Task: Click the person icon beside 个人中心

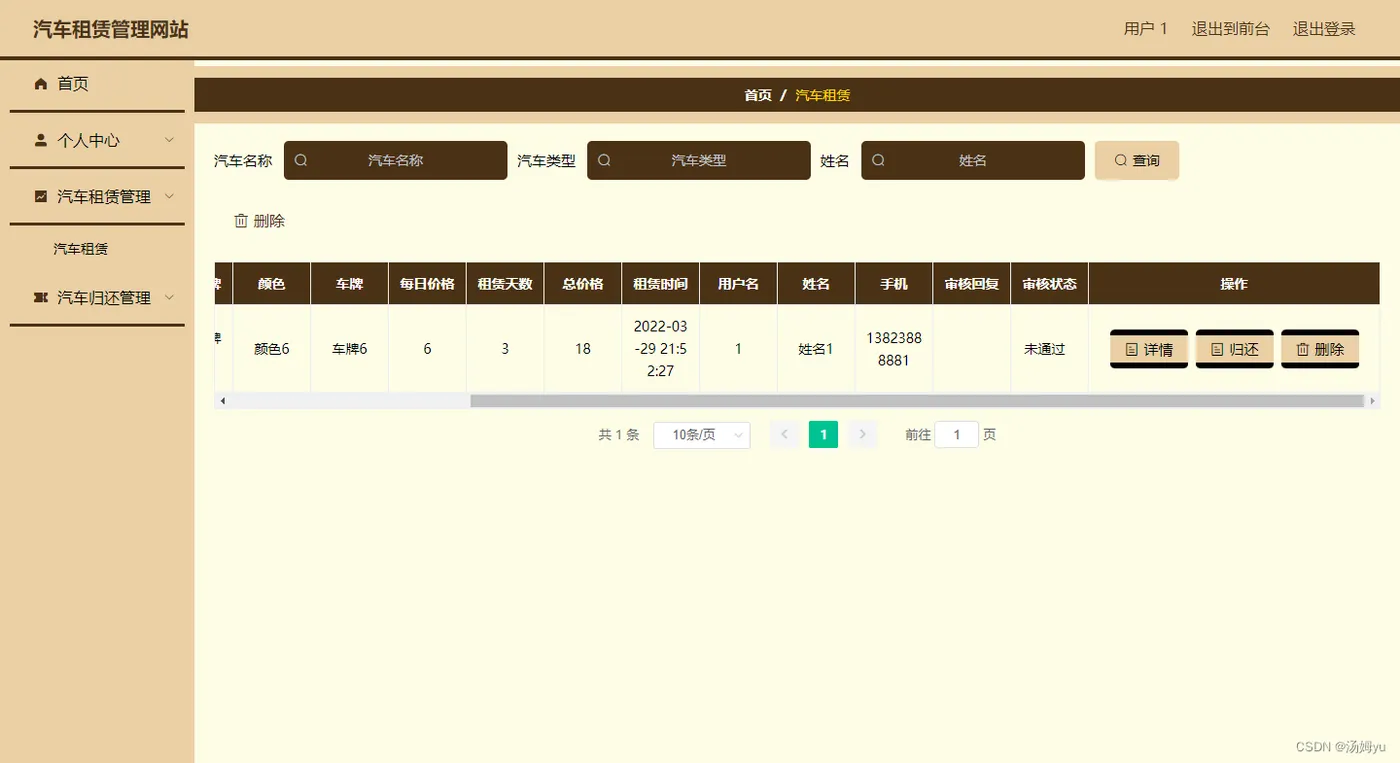Action: click(x=41, y=141)
